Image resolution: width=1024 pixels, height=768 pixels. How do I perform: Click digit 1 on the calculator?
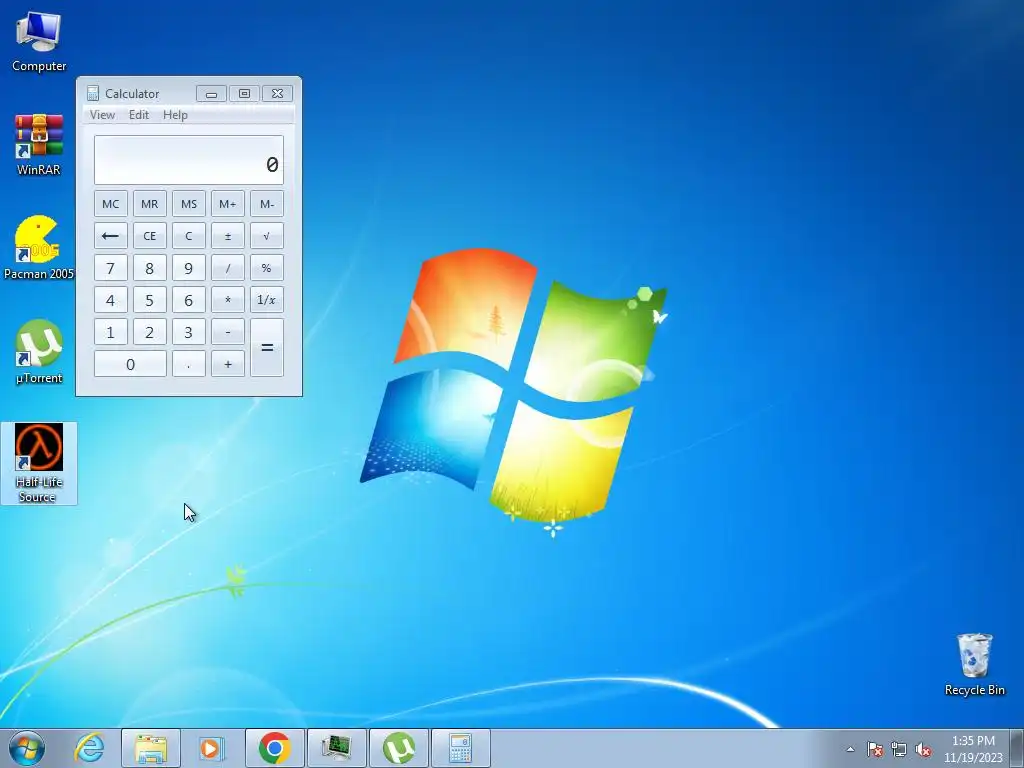110,332
